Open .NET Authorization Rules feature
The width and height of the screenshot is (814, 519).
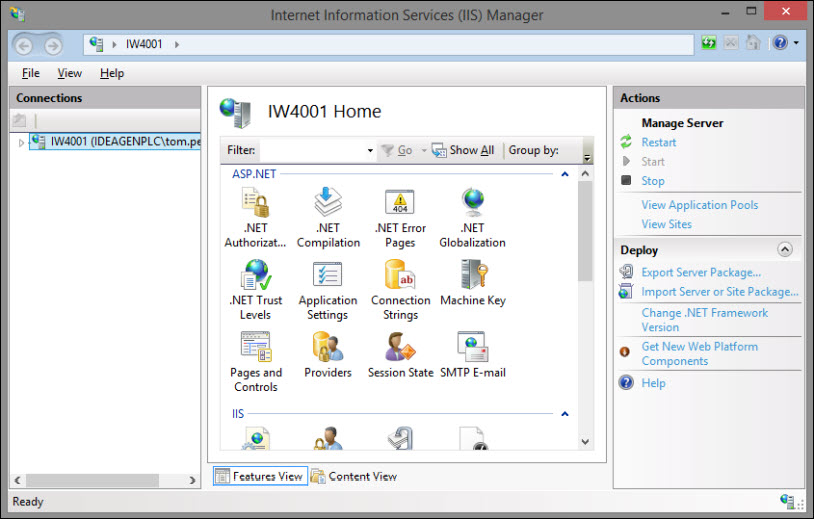tap(255, 218)
